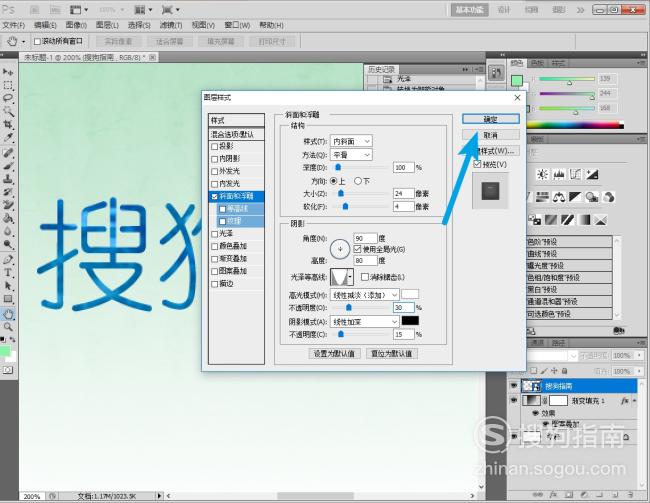Toggle the 使用全局光 checkbox
Screen dimensions: 650x503
[x=357, y=249]
